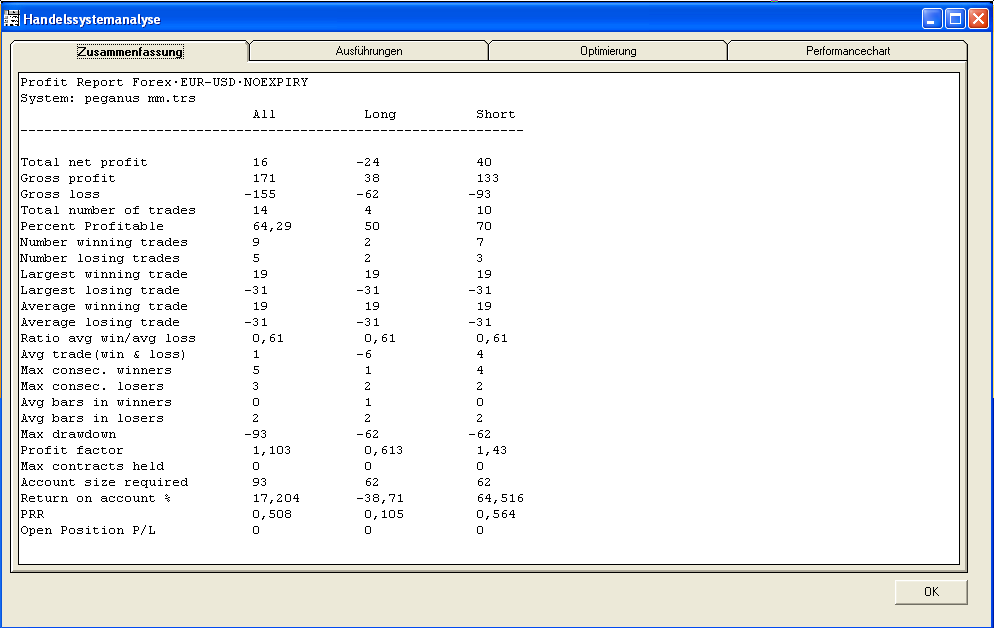Click the Handelssystemanalyse window icon in title bar
This screenshot has height=628, width=994.
tap(13, 19)
